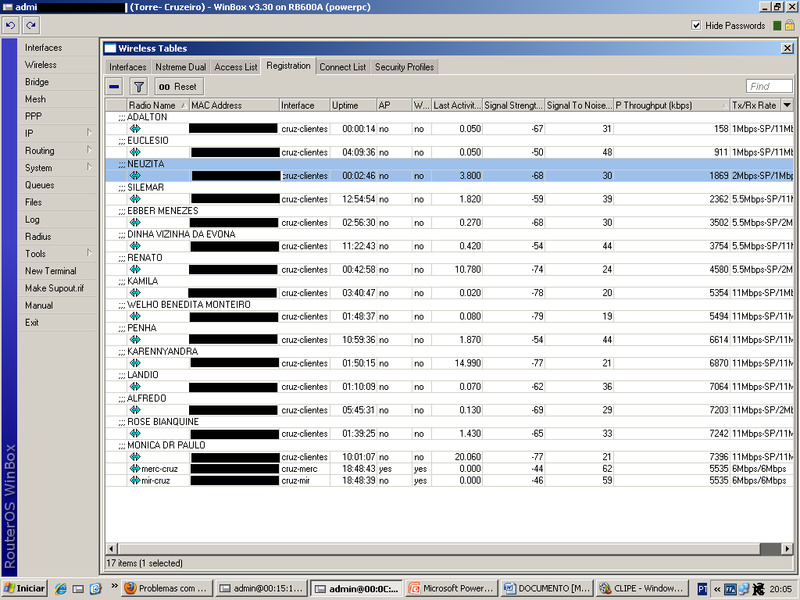800x600 pixels.
Task: Expand hidden quick launch icons chevron
Action: tap(114, 586)
